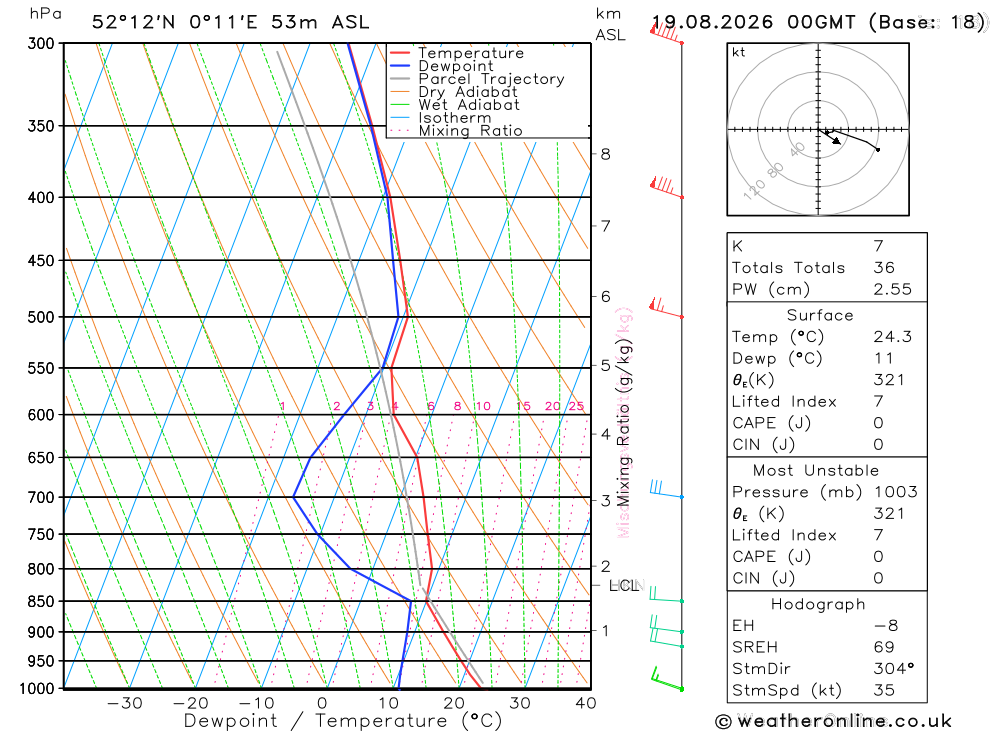Click the date '19.08.2026 00GMT (Base: 18)'
This screenshot has height=733, width=1000.
pos(818,22)
